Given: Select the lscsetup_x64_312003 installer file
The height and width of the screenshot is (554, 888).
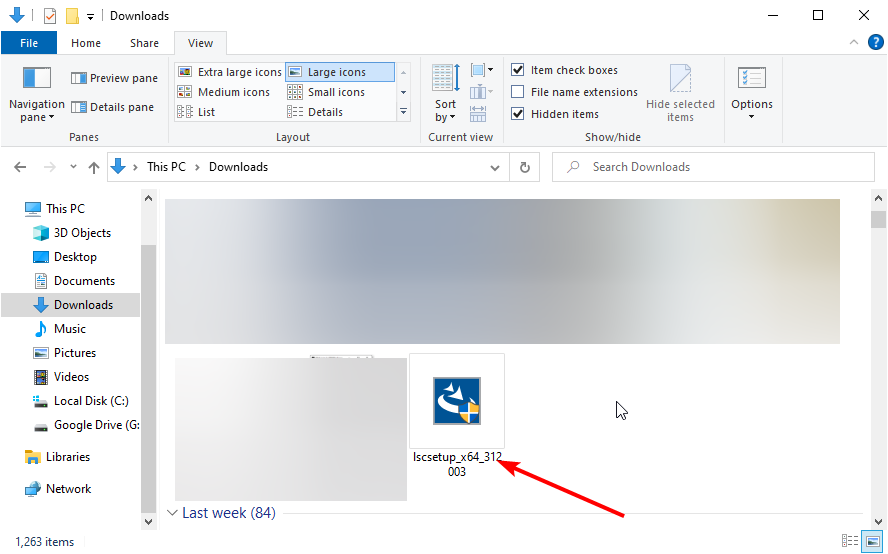Looking at the screenshot, I should pyautogui.click(x=457, y=416).
